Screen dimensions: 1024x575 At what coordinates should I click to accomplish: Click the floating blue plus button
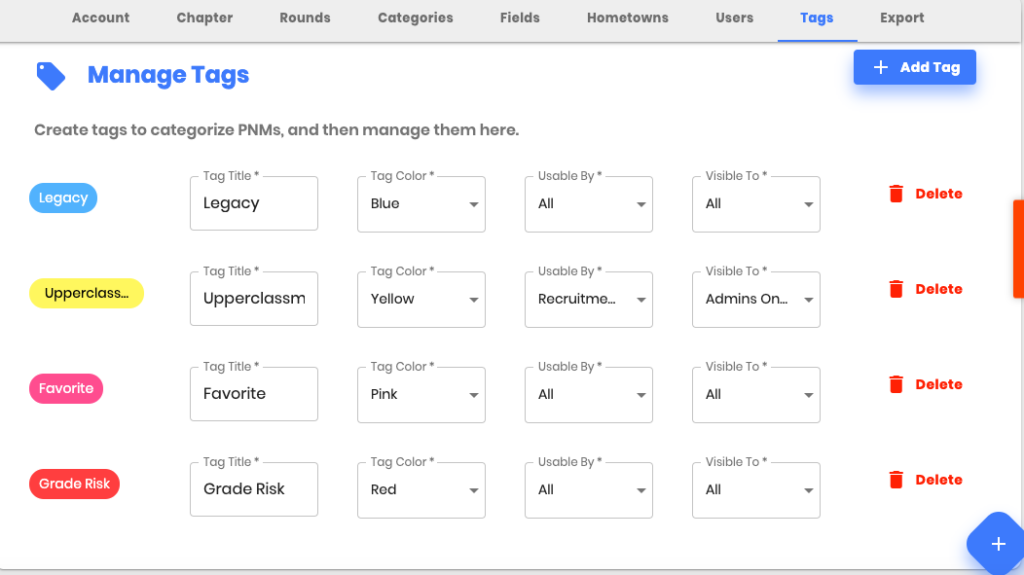pyautogui.click(x=997, y=544)
